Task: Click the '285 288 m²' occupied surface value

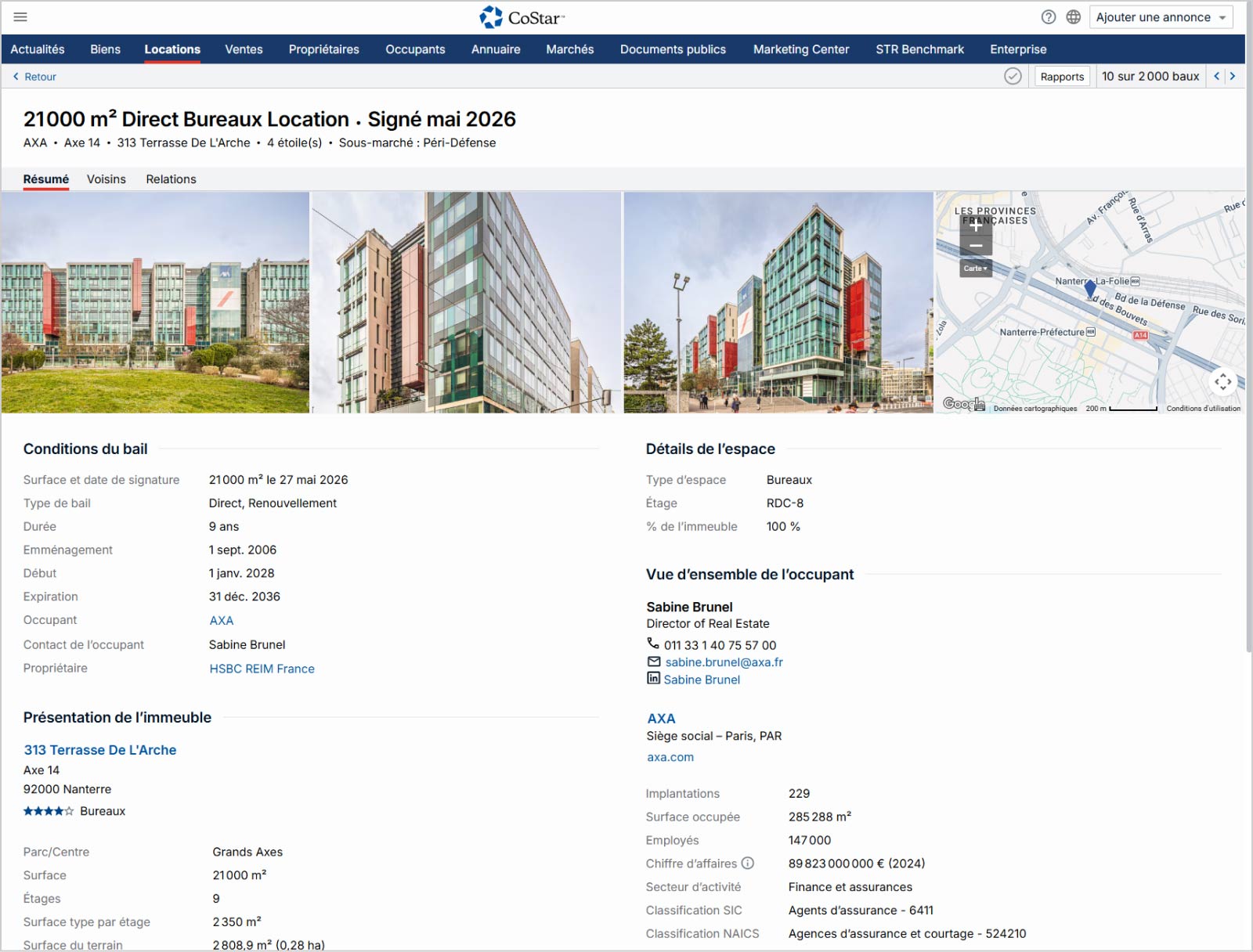Action: (820, 817)
